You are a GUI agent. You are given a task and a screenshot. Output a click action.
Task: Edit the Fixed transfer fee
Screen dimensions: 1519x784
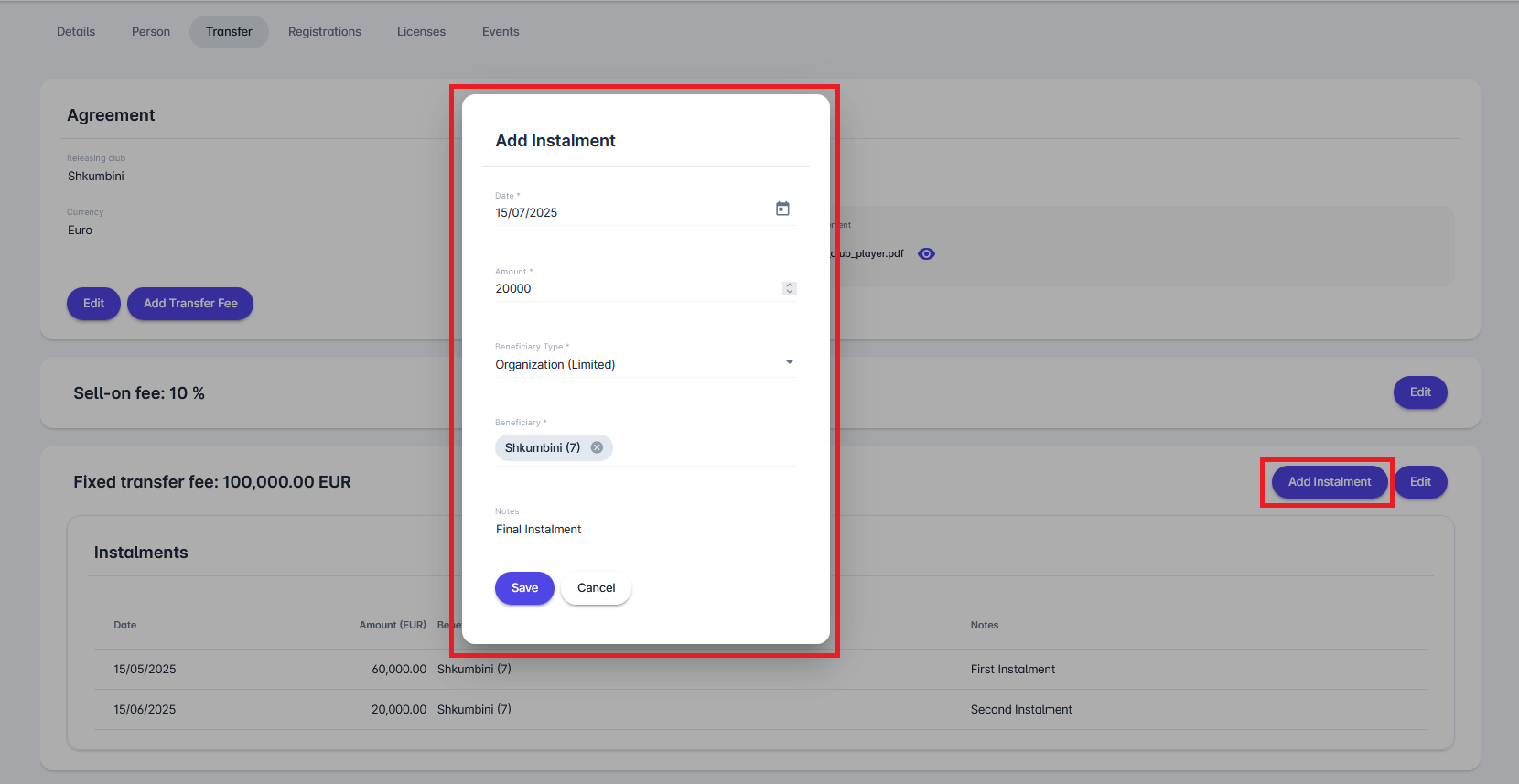pos(1419,482)
